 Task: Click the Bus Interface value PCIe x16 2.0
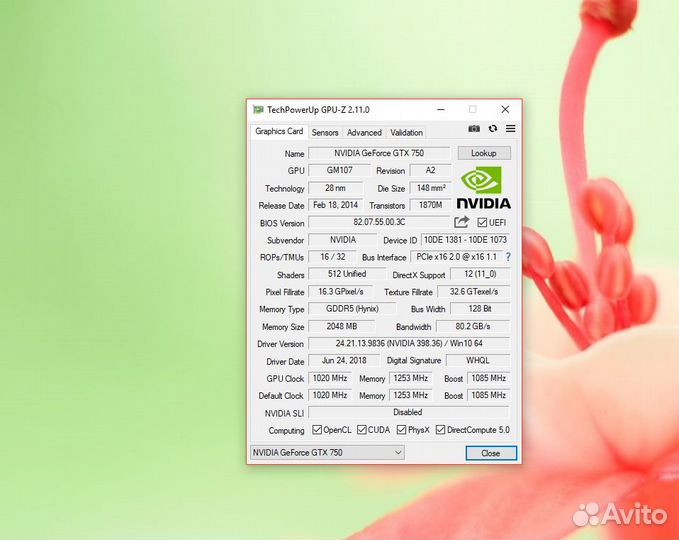(x=456, y=257)
